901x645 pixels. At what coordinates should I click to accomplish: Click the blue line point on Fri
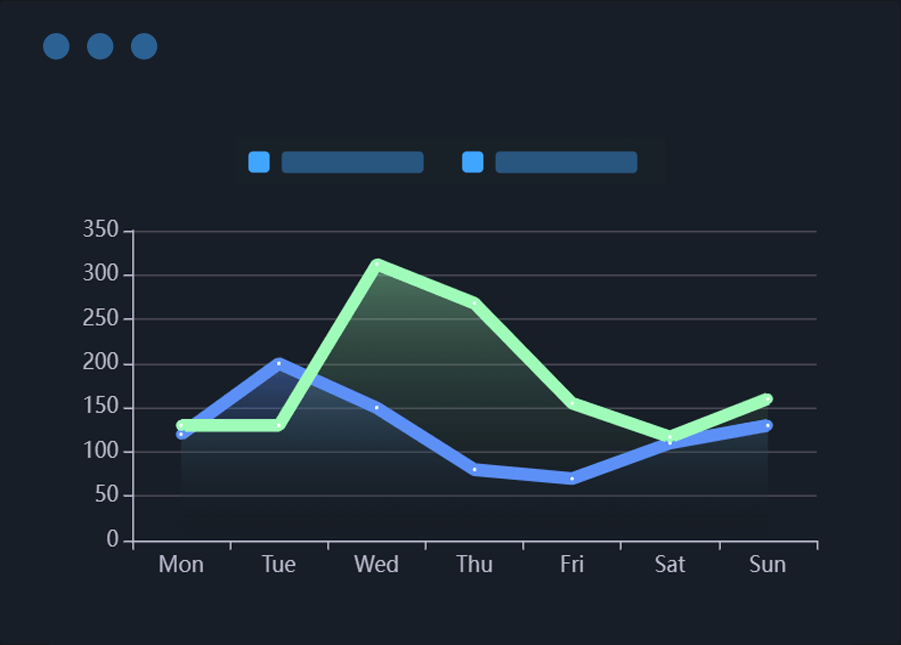(572, 478)
